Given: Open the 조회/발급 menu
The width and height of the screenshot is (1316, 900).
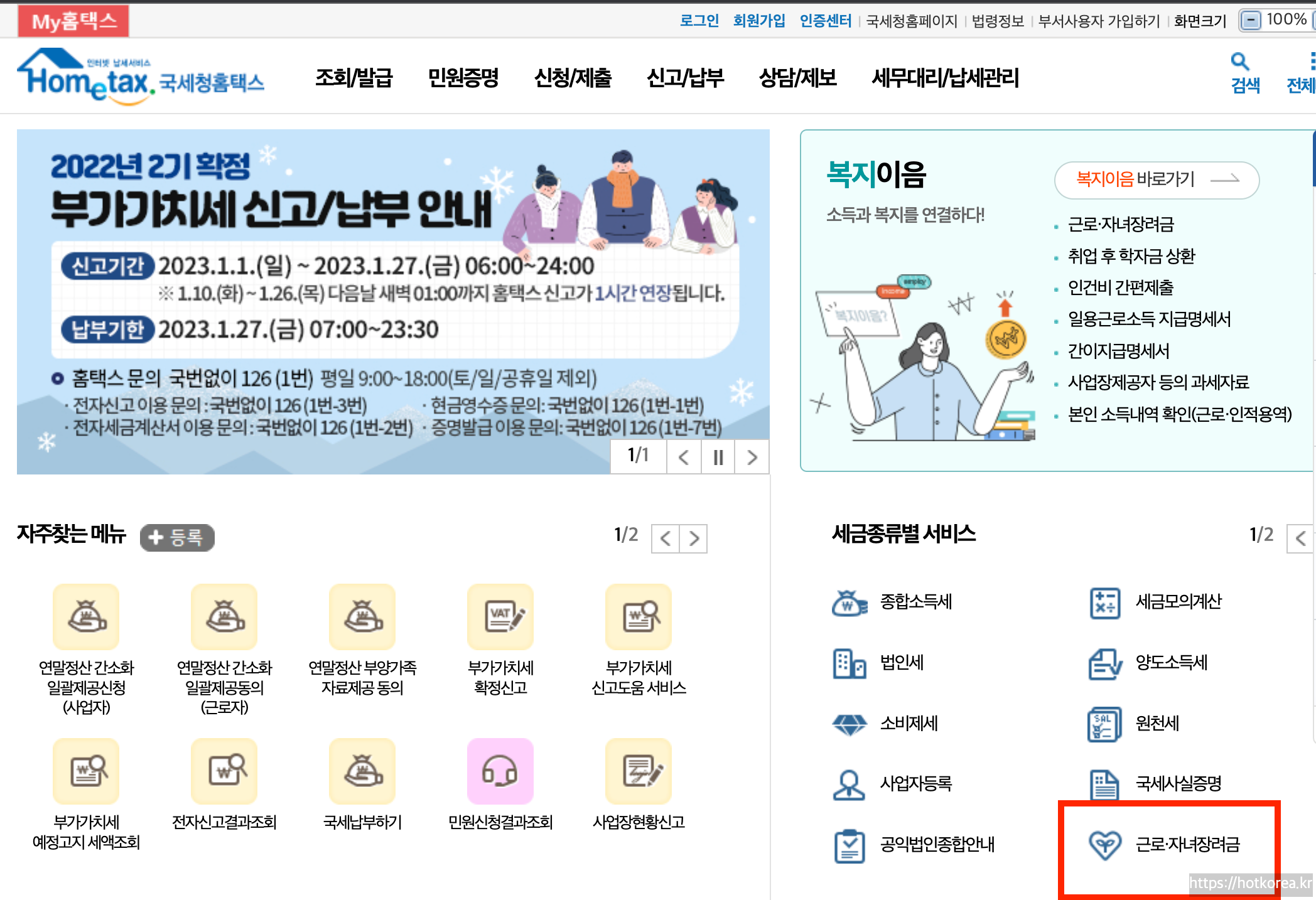Looking at the screenshot, I should point(353,78).
